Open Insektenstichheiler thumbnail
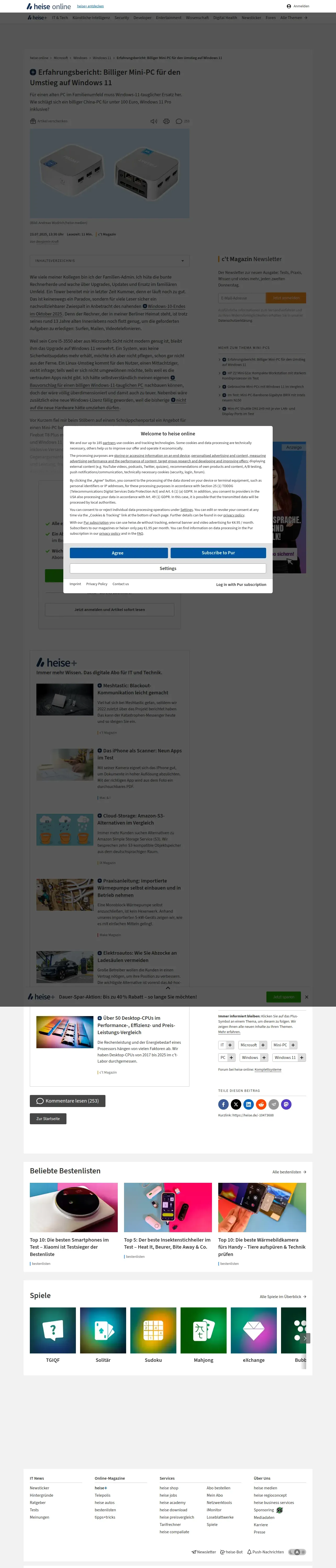This screenshot has width=336, height=1568. click(x=168, y=1208)
